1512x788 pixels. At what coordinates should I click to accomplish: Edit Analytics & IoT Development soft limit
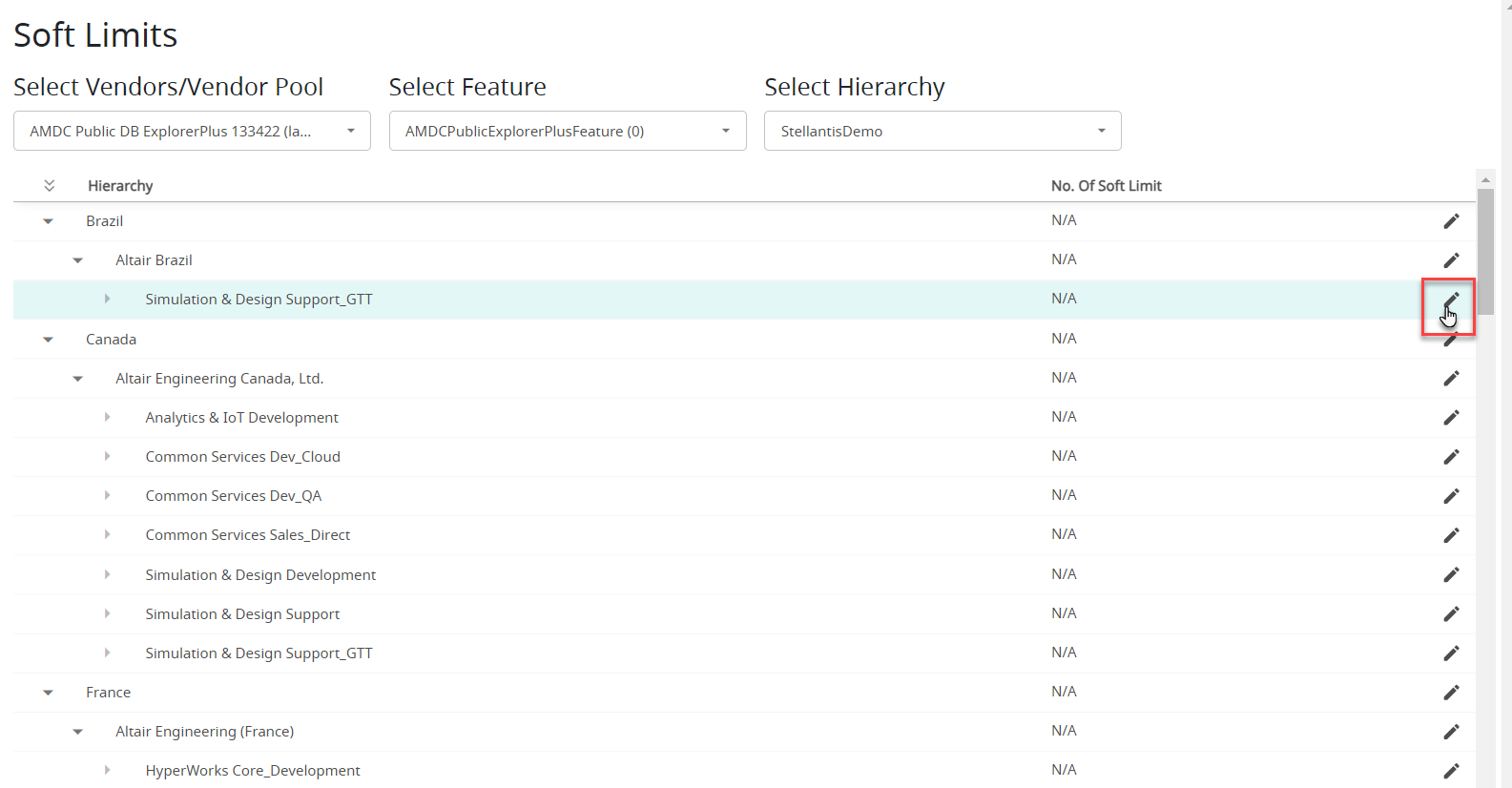[1451, 418]
